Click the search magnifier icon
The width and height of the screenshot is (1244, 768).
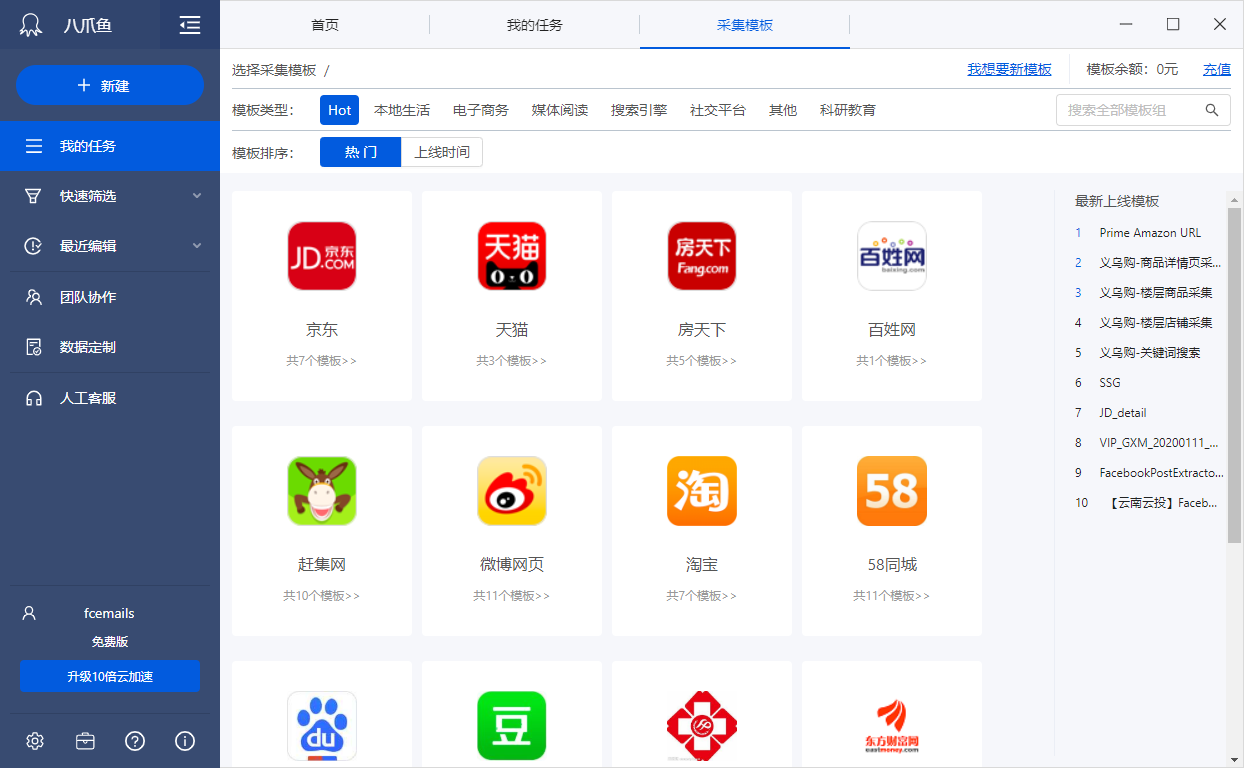click(1211, 110)
